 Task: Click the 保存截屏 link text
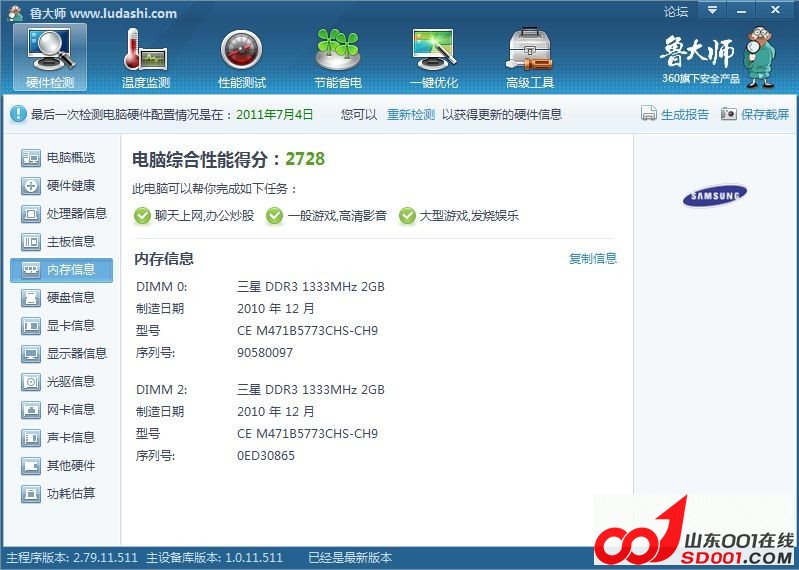pos(765,115)
